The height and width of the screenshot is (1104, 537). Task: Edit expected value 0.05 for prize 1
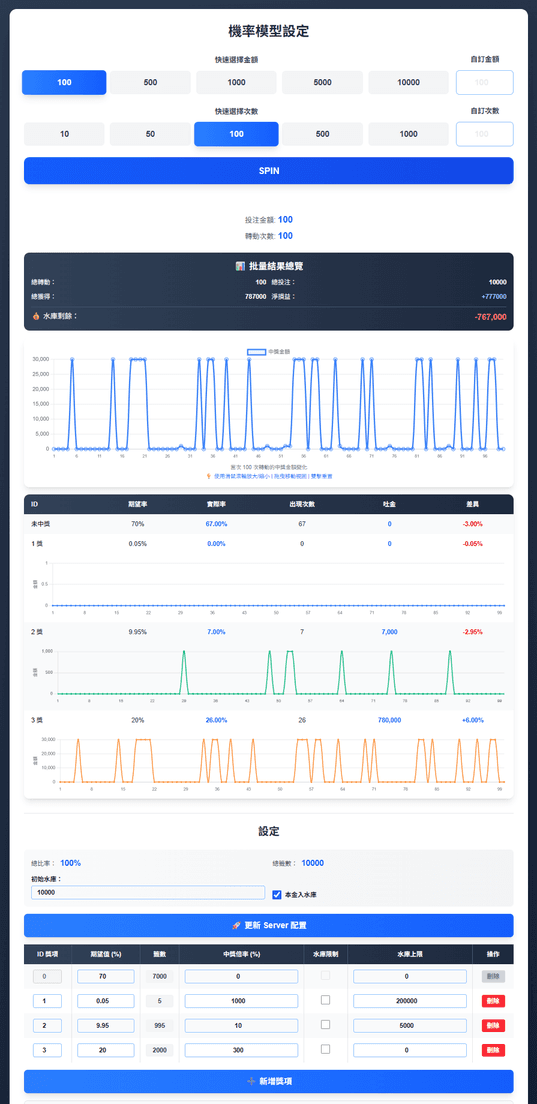[106, 1000]
